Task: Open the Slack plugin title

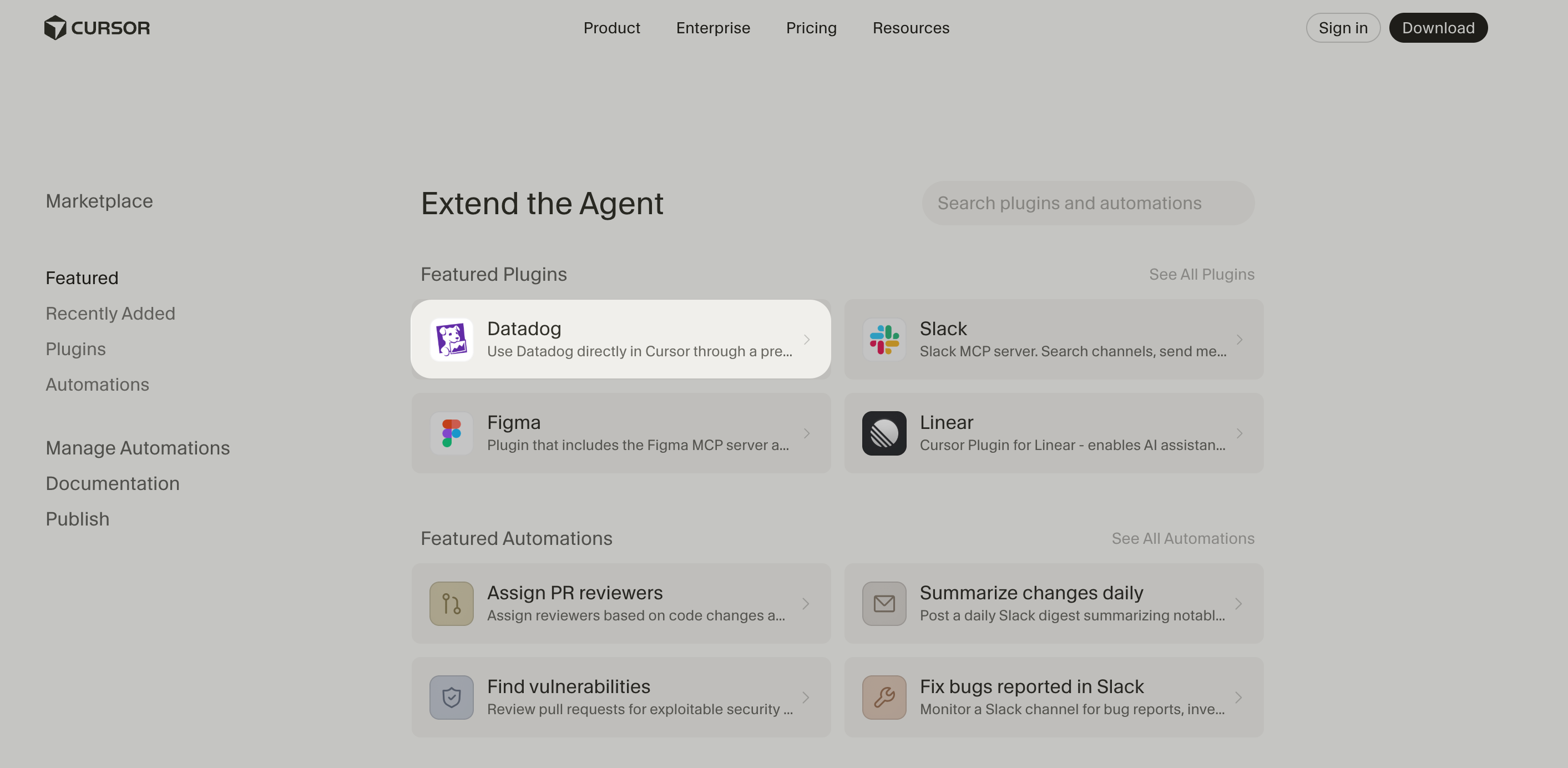Action: 943,329
